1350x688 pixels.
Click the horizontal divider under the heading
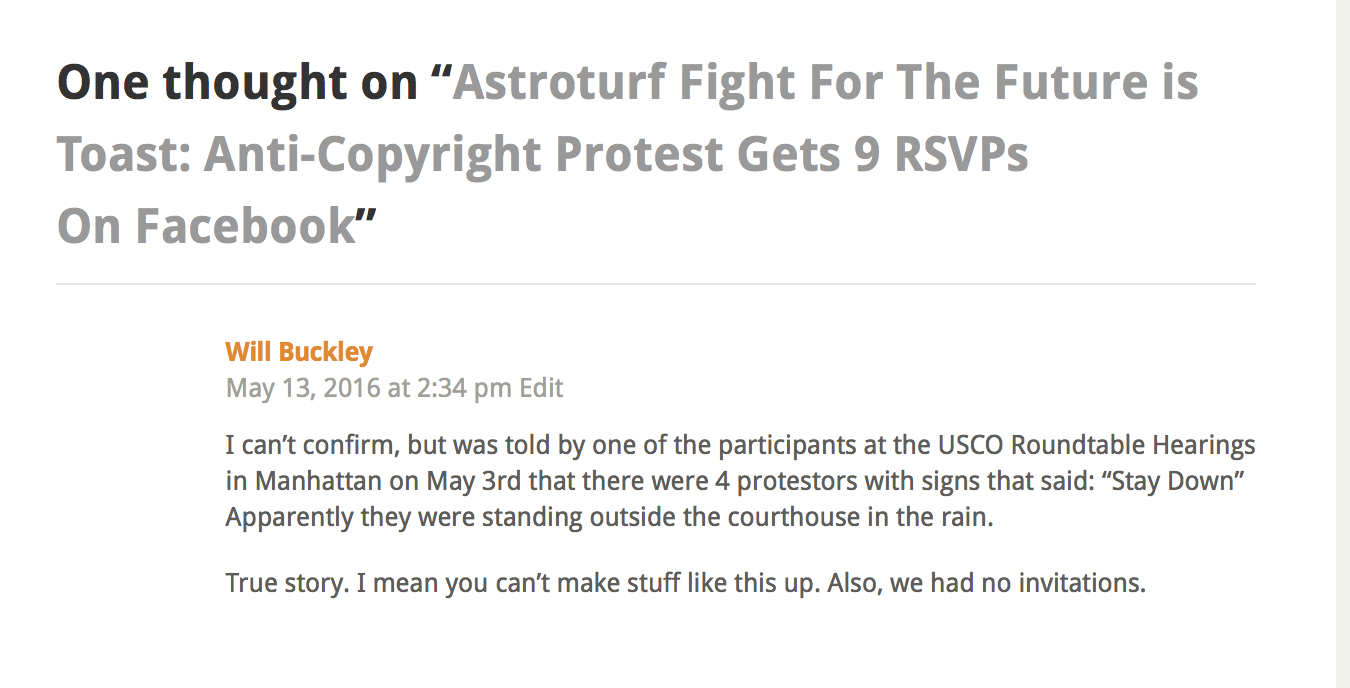(x=655, y=284)
